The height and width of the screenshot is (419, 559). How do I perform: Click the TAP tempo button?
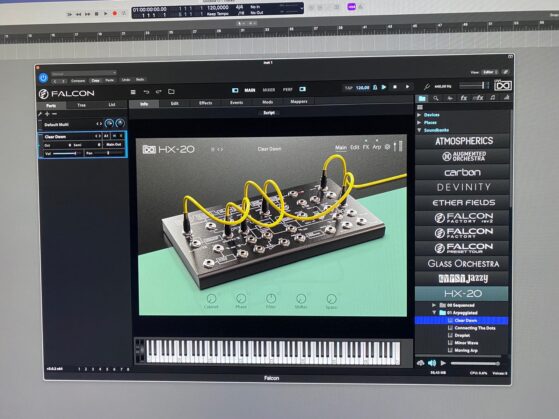pos(349,87)
